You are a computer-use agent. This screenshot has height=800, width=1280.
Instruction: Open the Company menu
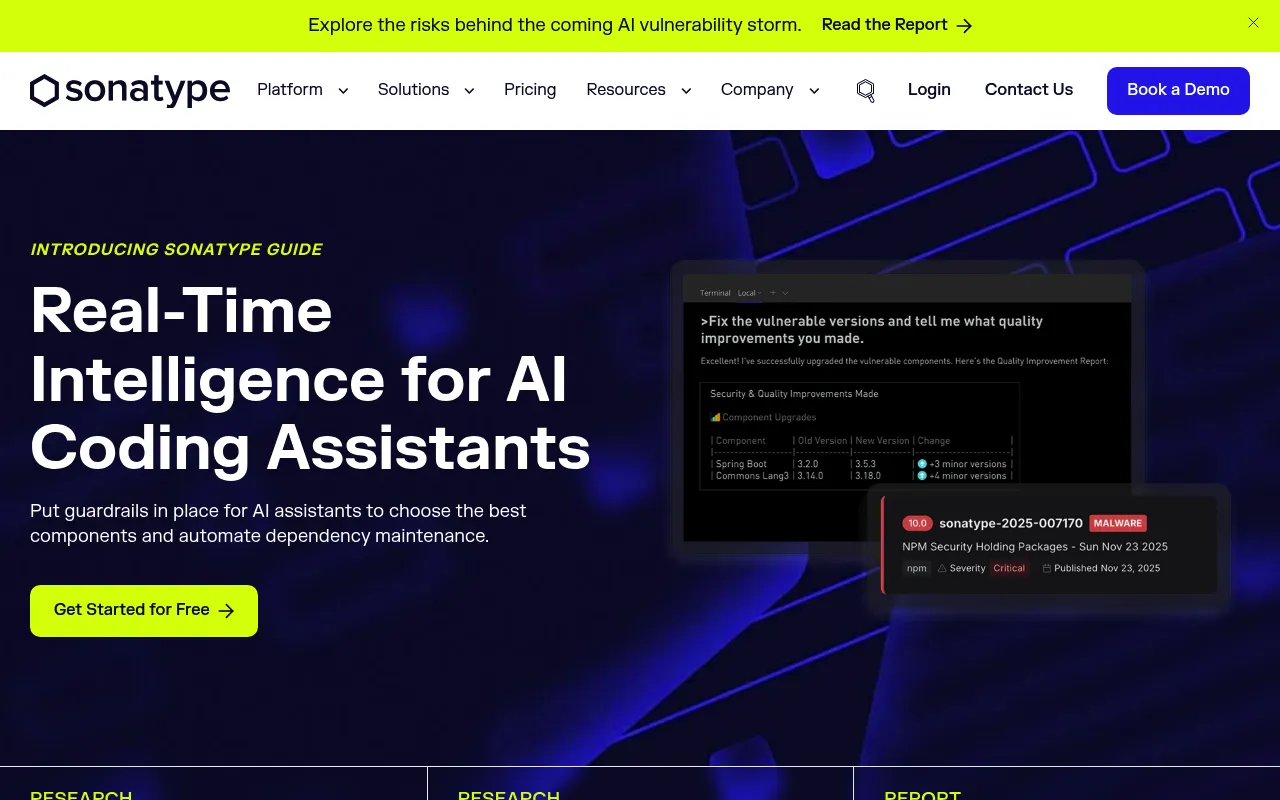click(757, 90)
